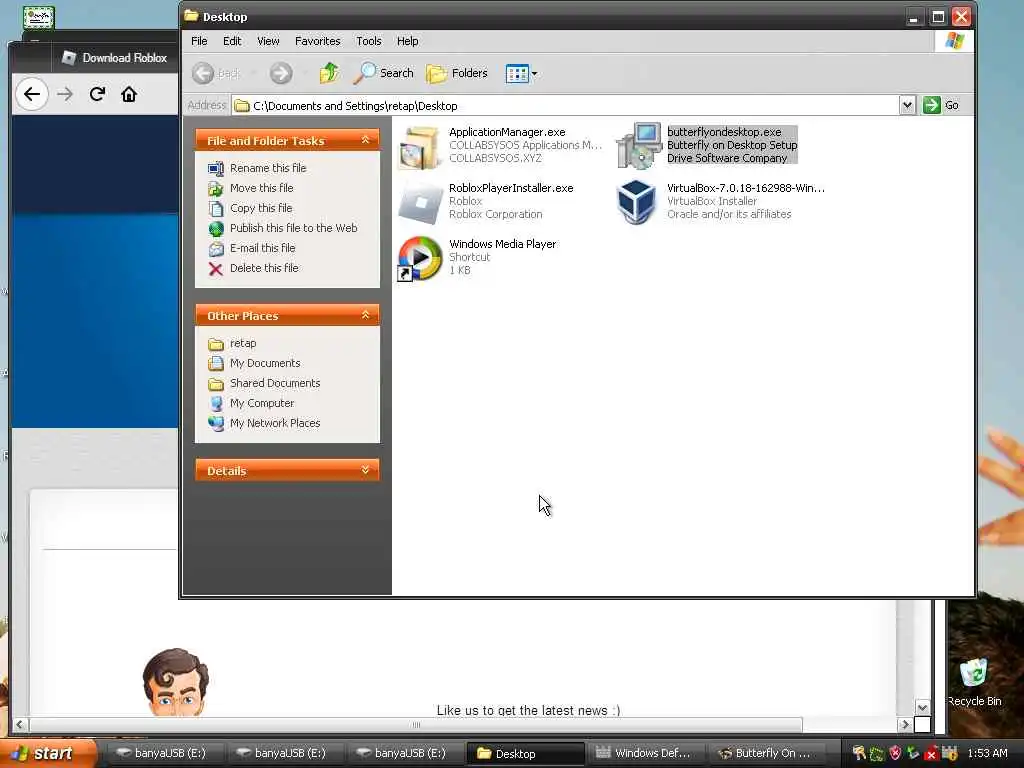1024x768 pixels.
Task: Click E-mail this file
Action: click(x=263, y=248)
